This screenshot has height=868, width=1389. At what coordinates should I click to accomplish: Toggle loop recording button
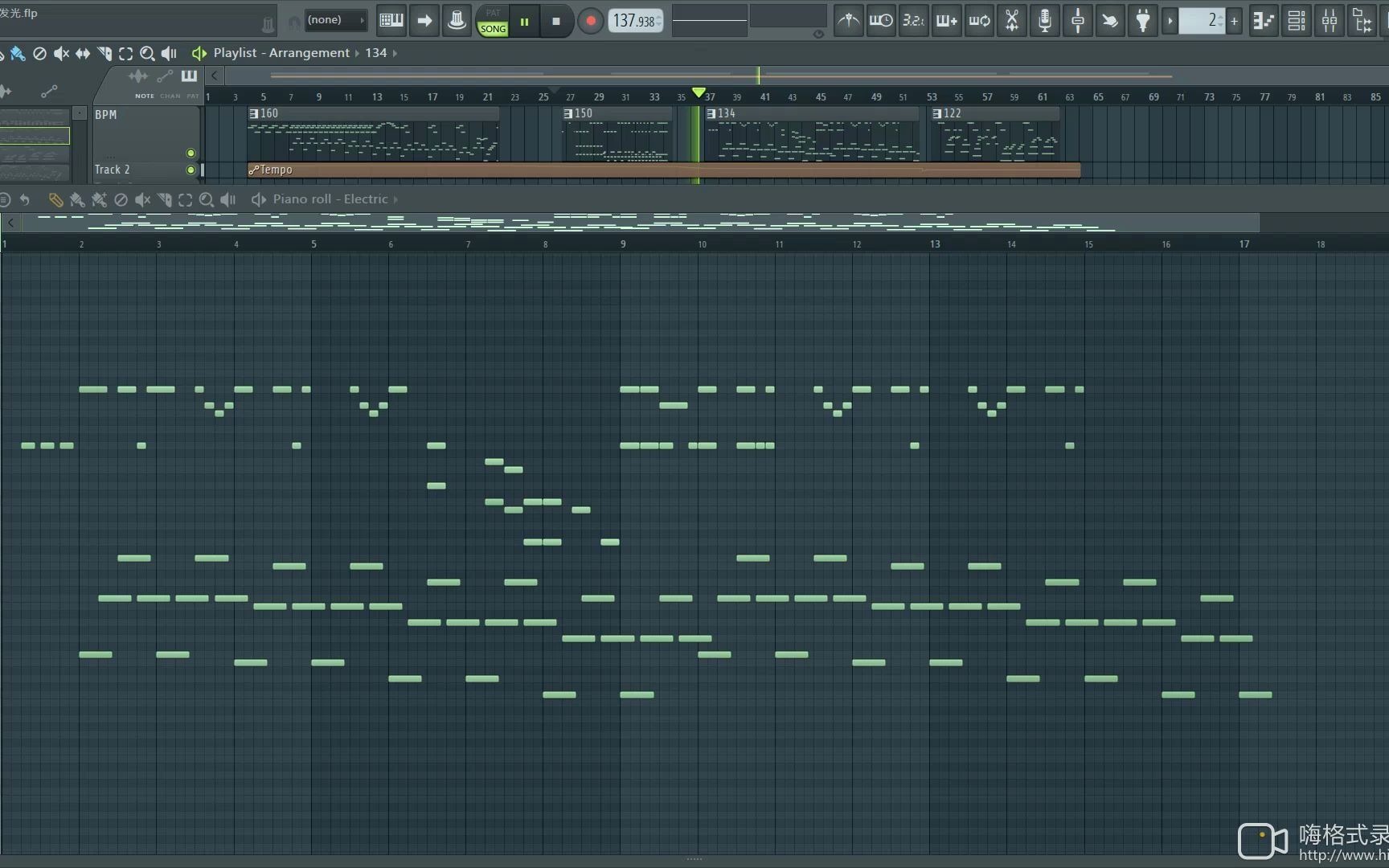(979, 21)
